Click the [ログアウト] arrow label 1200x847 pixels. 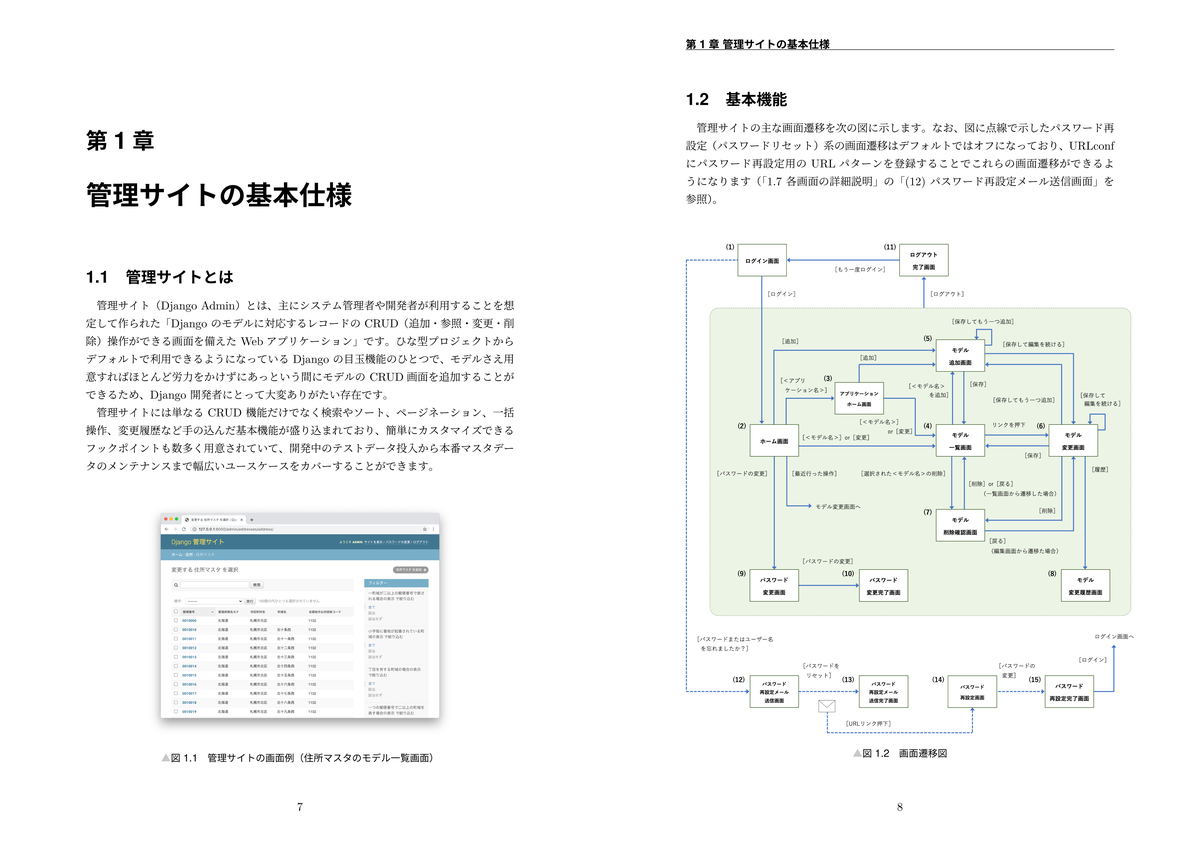click(947, 294)
